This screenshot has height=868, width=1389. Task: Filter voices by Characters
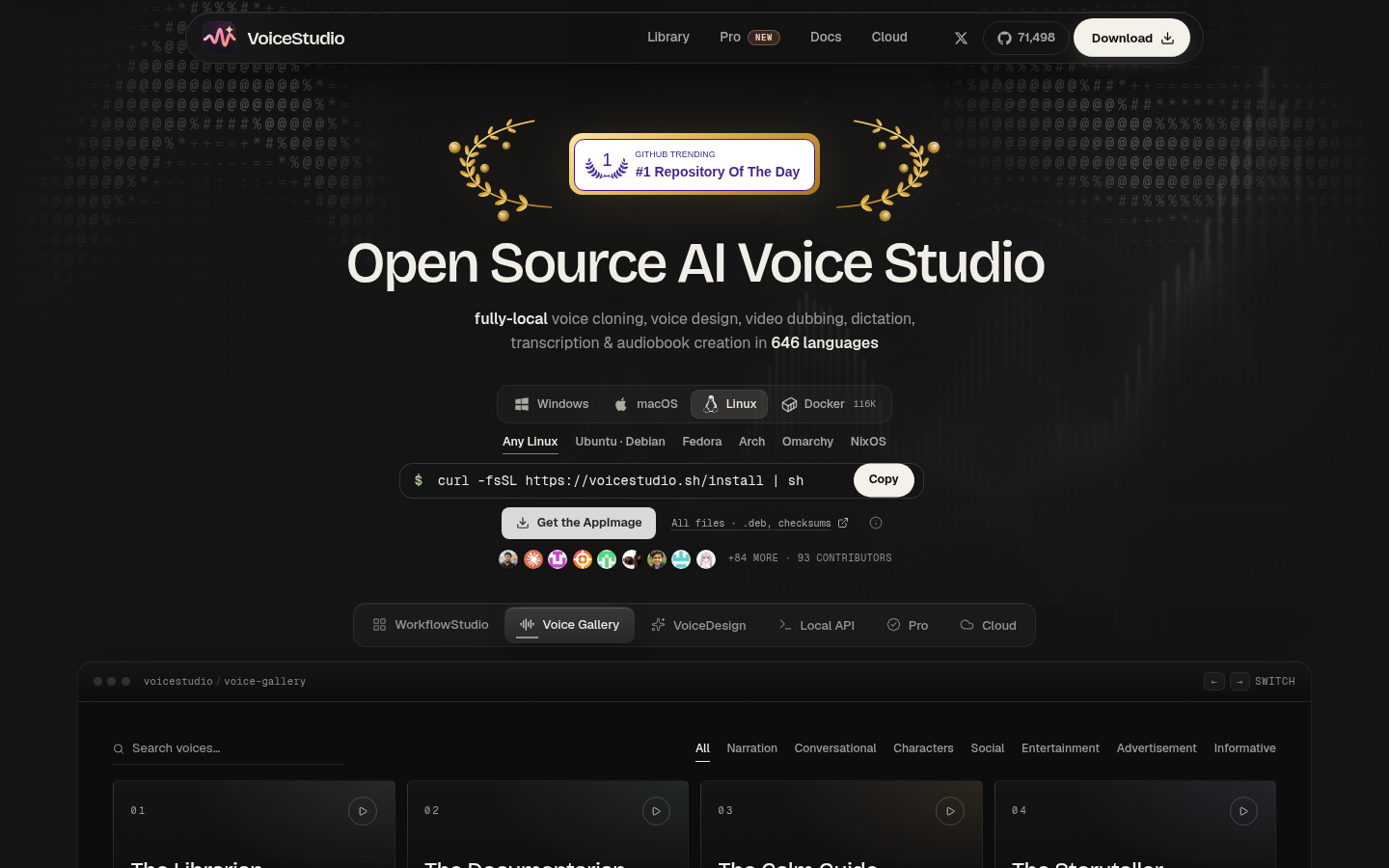[x=923, y=748]
